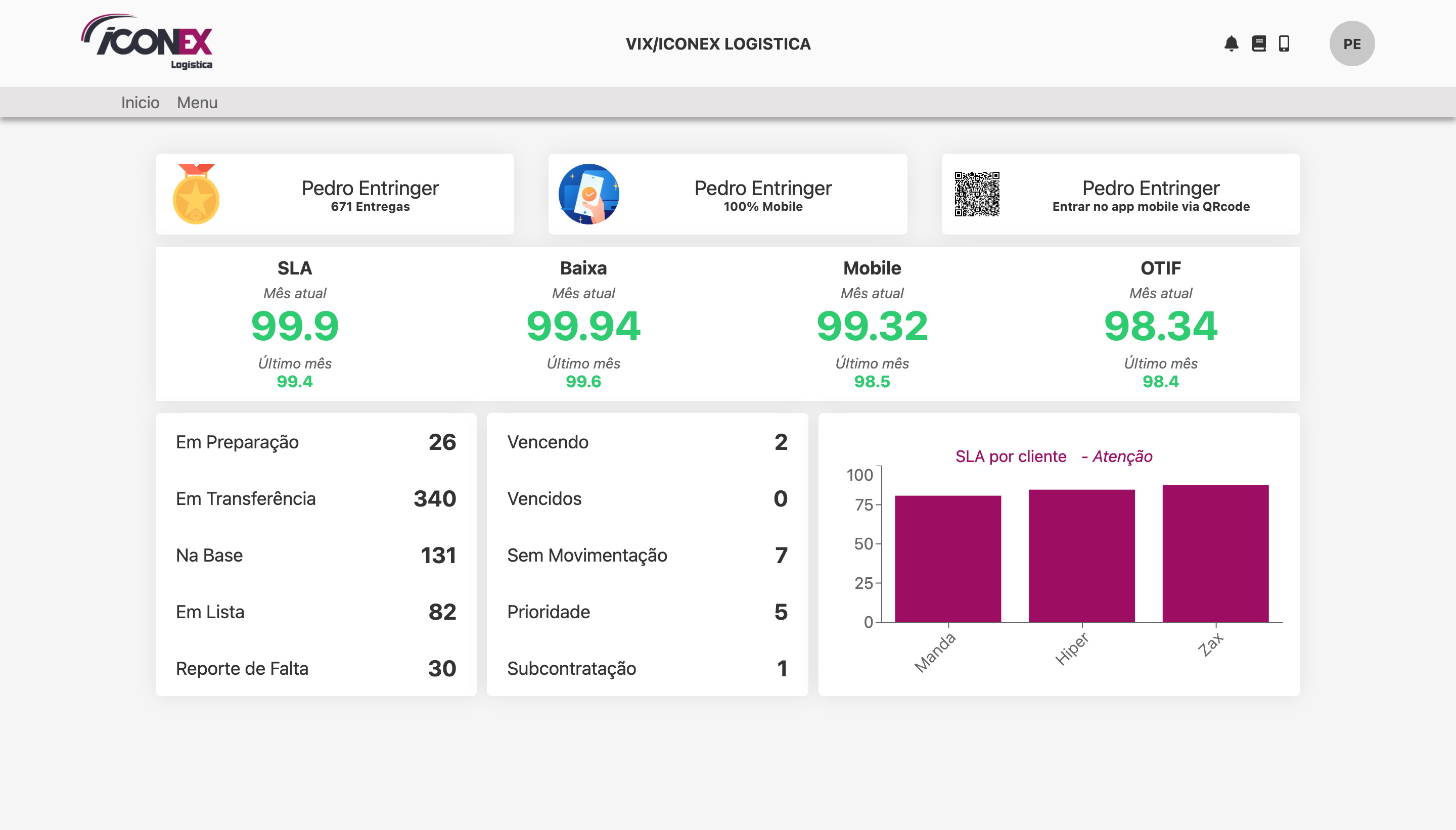The image size is (1456, 830).
Task: Open the Vencidos row
Action: (647, 499)
